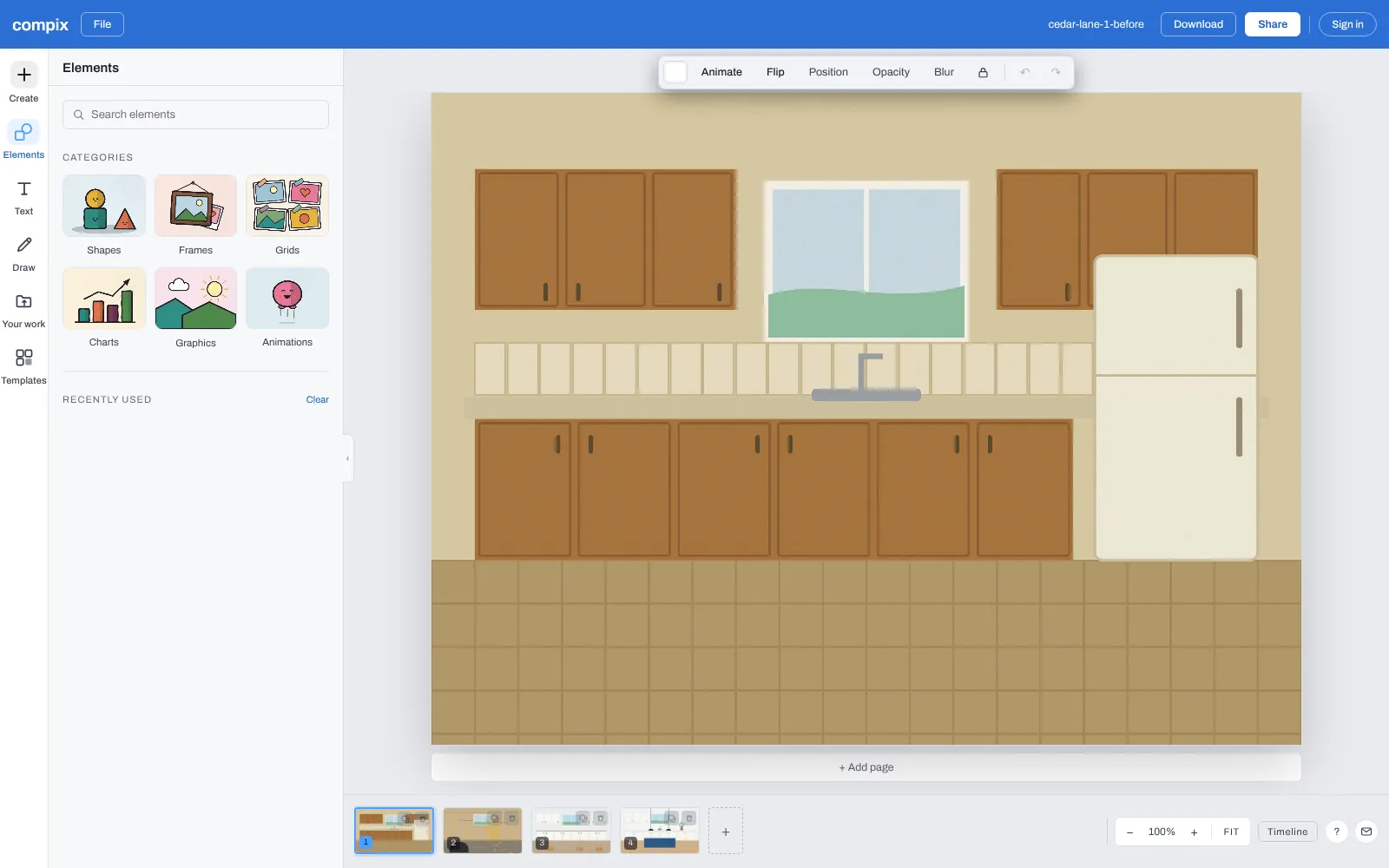The height and width of the screenshot is (868, 1389).
Task: Open the Blur control
Action: point(944,72)
